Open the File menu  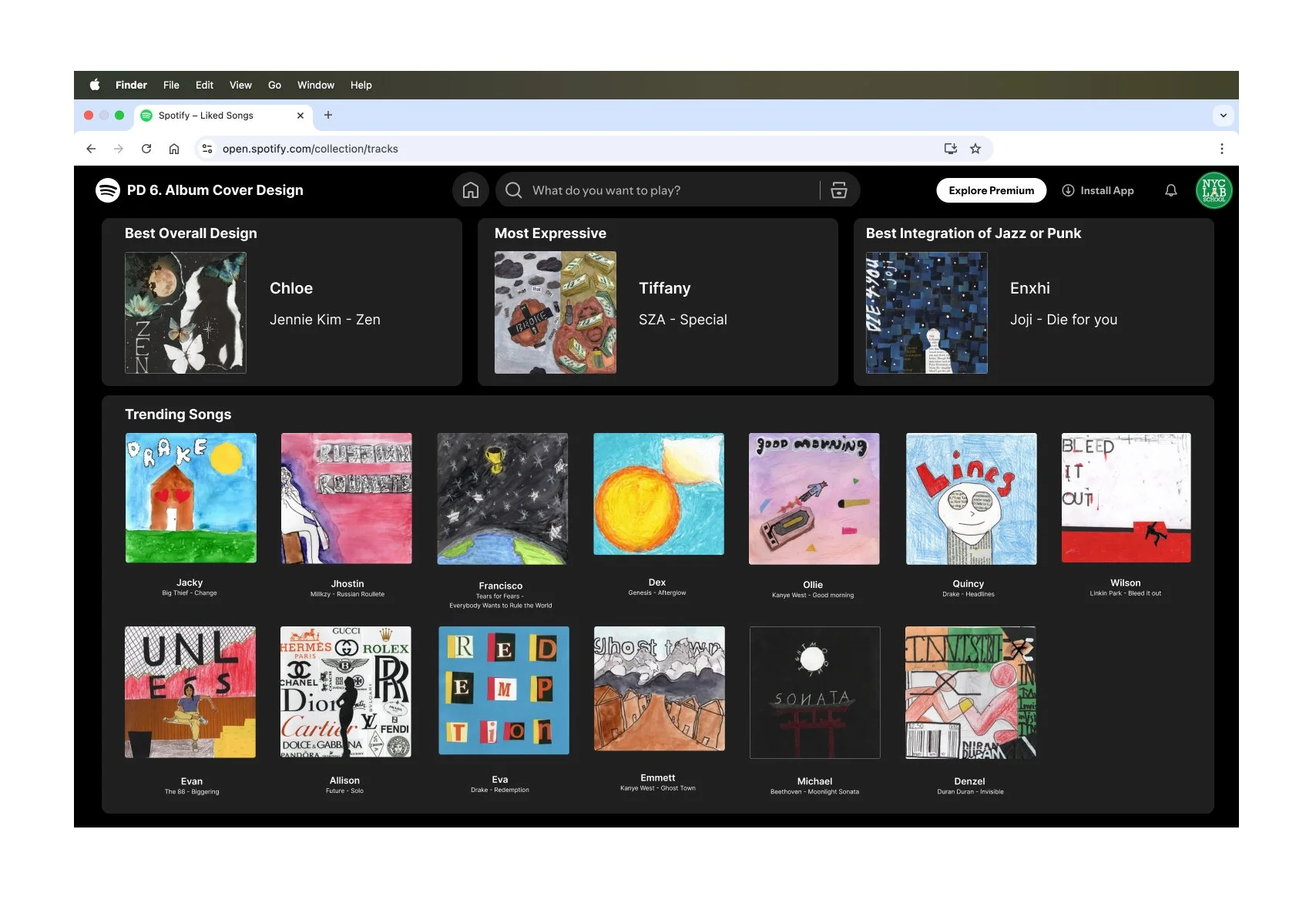pos(171,85)
